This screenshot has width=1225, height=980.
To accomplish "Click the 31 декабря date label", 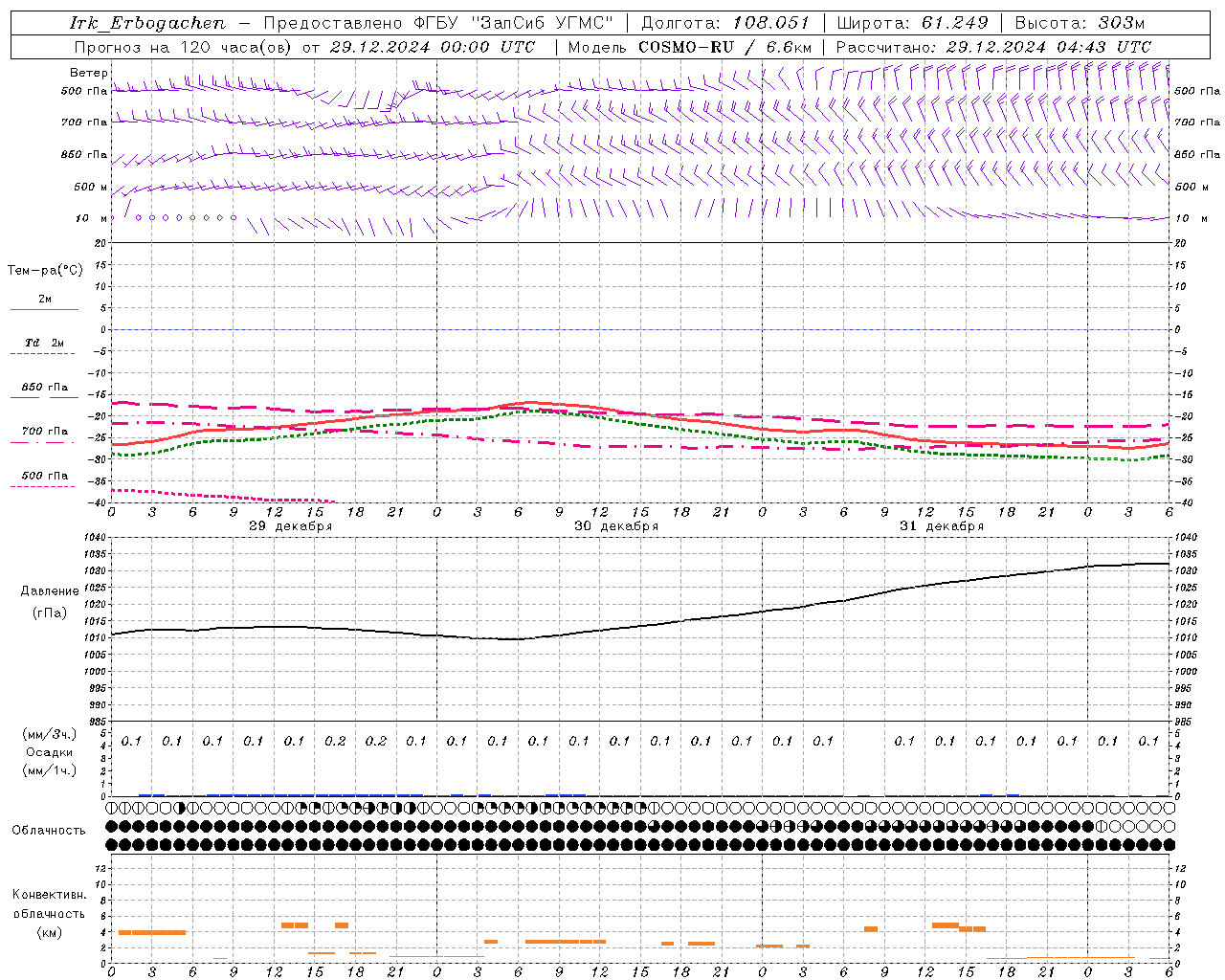I will (x=942, y=526).
